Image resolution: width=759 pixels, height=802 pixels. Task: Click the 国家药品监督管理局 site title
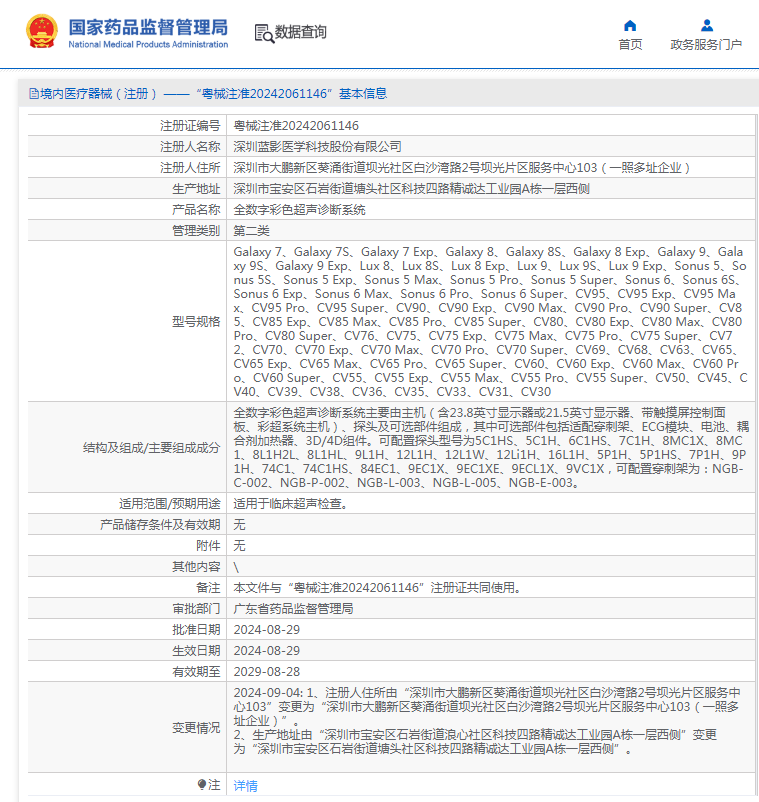coord(148,28)
